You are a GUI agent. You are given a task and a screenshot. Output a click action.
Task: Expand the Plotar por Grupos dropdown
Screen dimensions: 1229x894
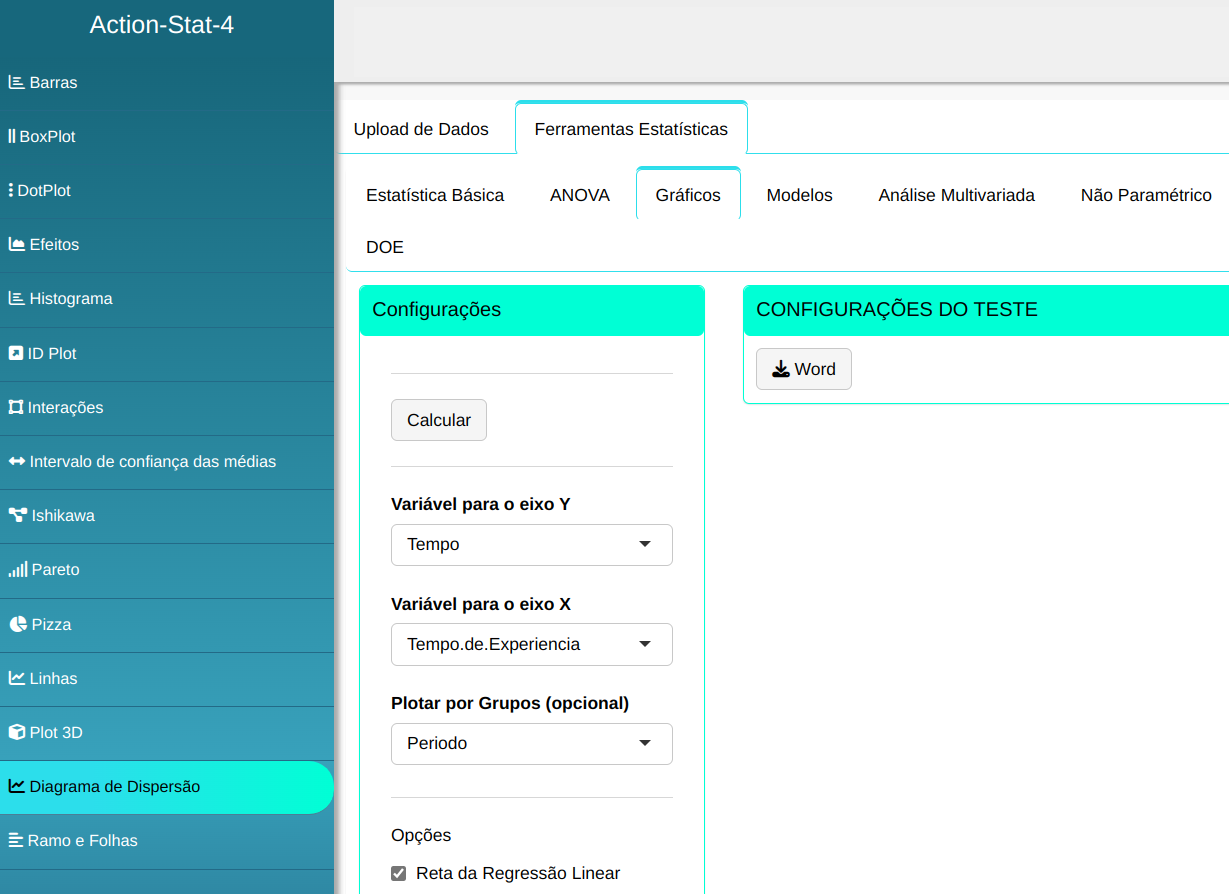531,744
